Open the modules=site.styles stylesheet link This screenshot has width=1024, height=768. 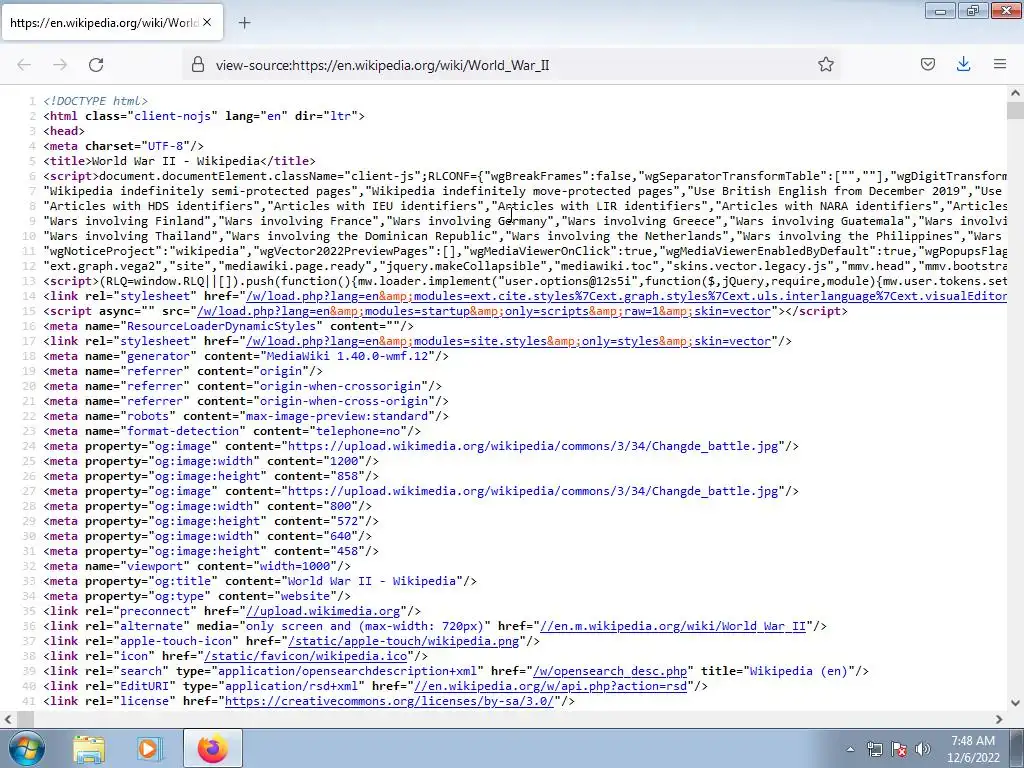(x=509, y=341)
